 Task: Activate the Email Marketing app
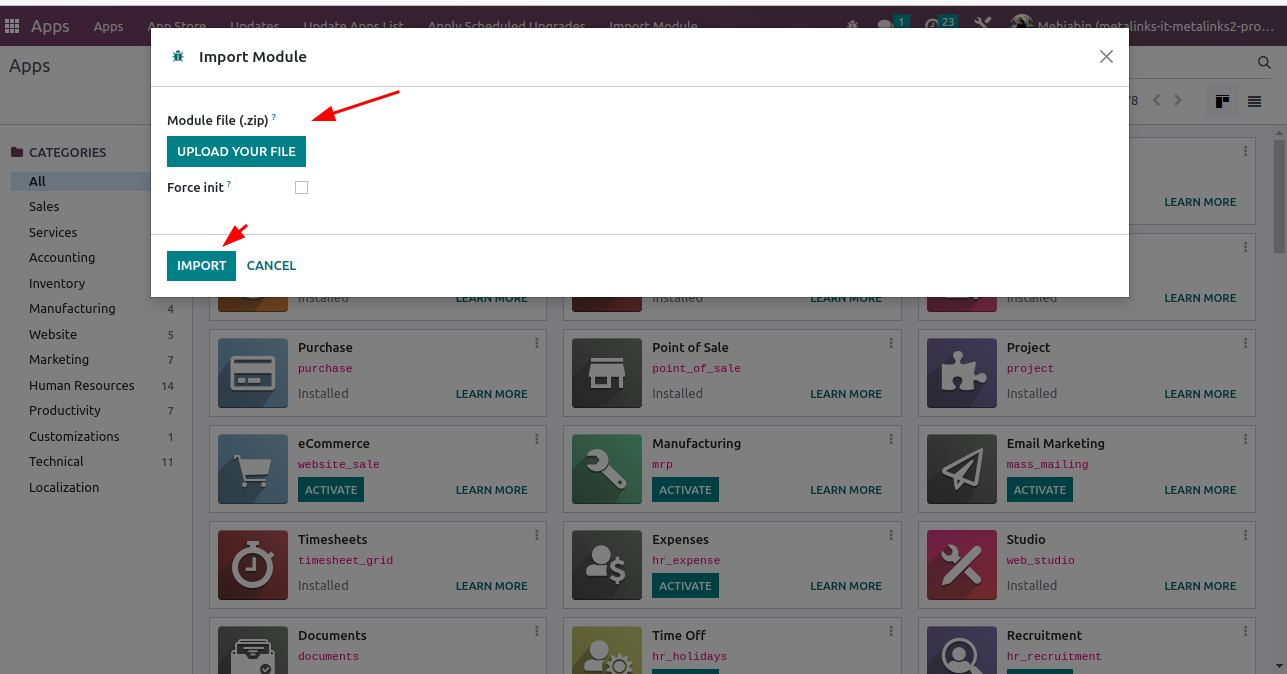(1040, 490)
